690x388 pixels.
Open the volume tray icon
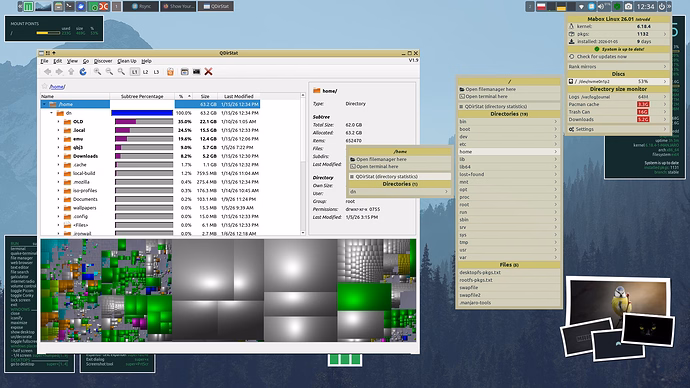601,7
